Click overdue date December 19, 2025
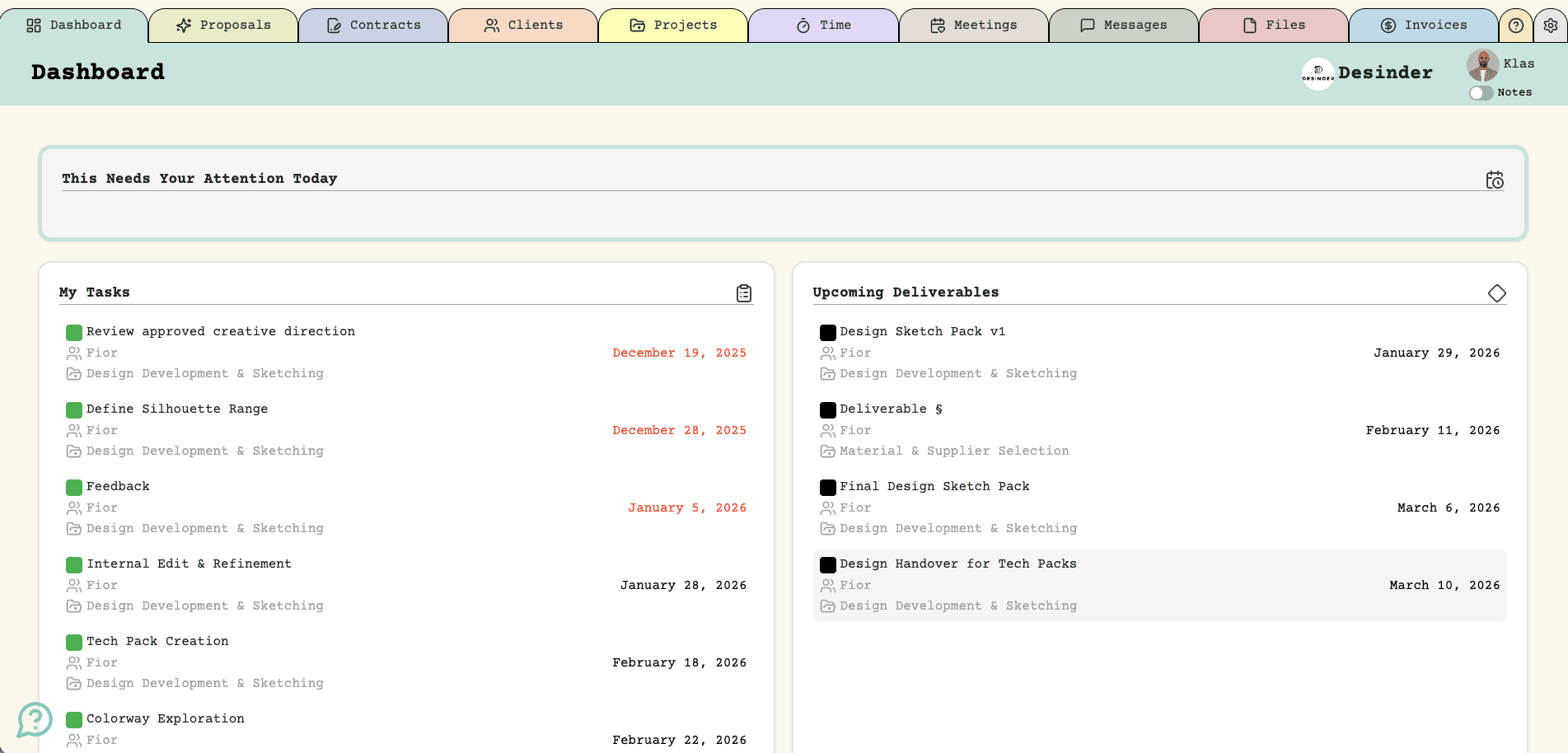The width and height of the screenshot is (1568, 753). (680, 353)
